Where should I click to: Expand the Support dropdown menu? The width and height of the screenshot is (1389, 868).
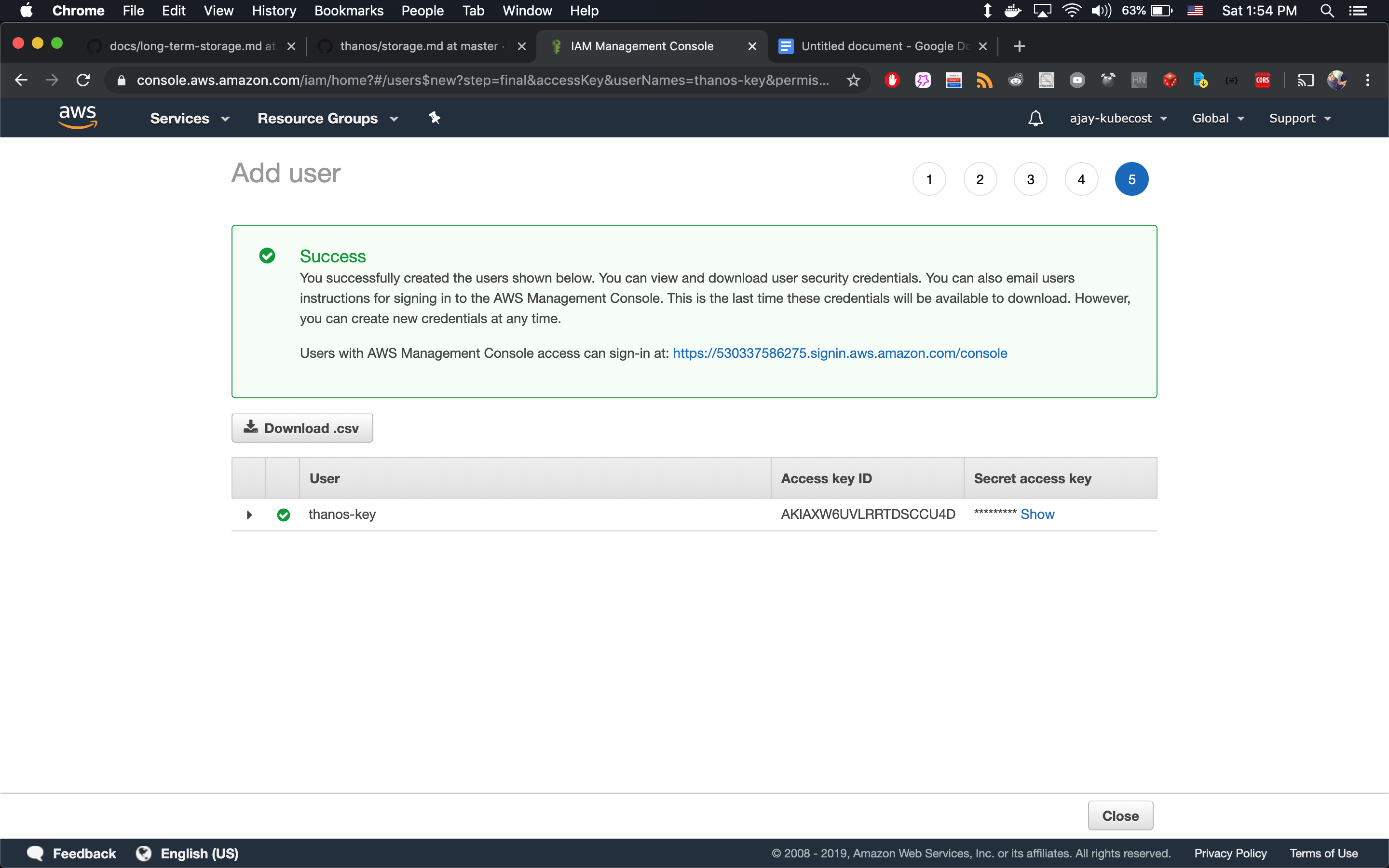click(1299, 118)
